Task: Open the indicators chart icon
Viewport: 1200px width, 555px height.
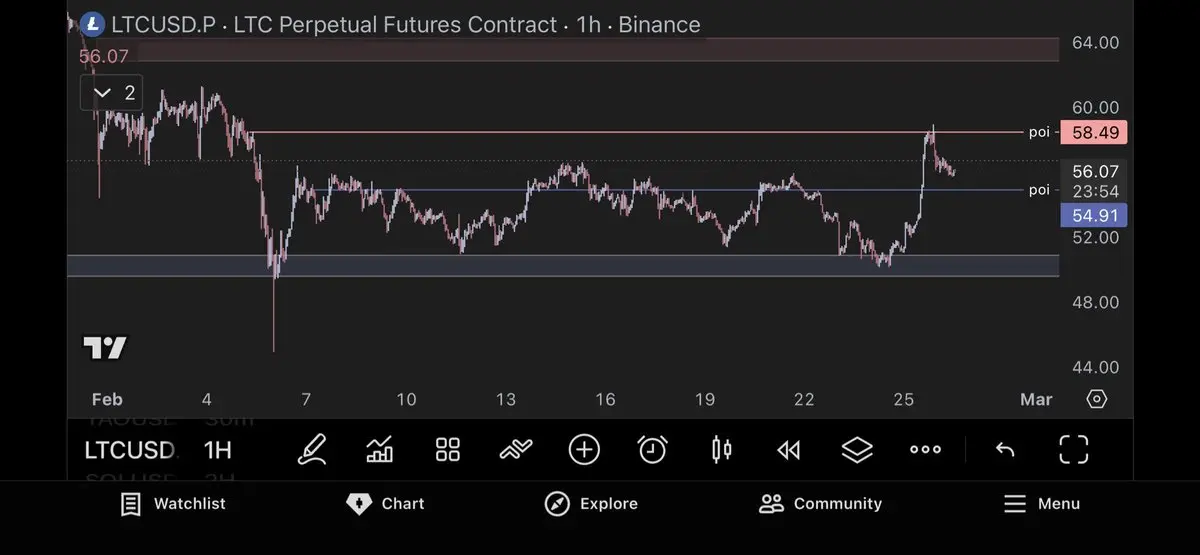Action: (380, 450)
